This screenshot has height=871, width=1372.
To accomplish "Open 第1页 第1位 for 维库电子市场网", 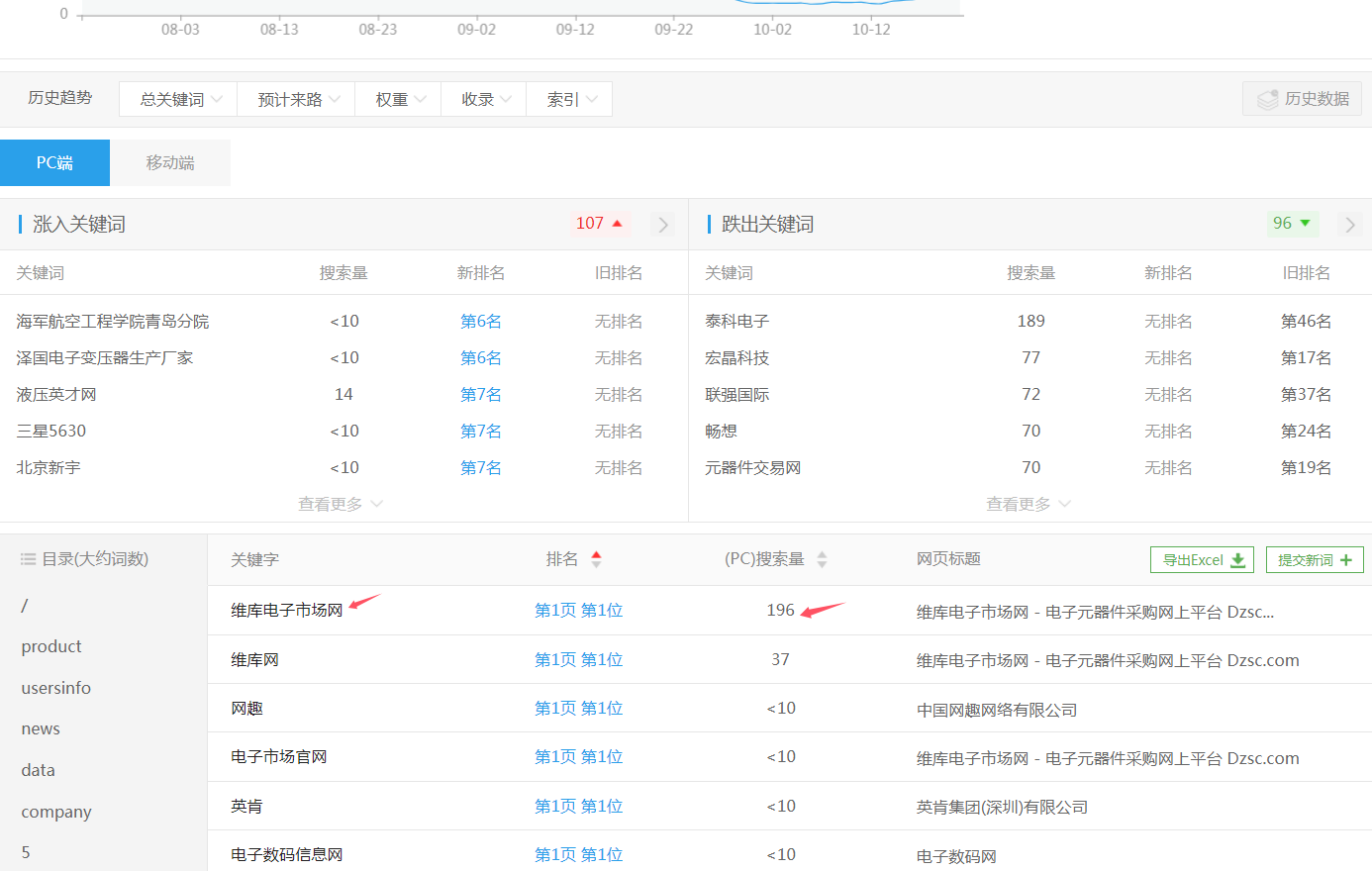I will pyautogui.click(x=579, y=611).
